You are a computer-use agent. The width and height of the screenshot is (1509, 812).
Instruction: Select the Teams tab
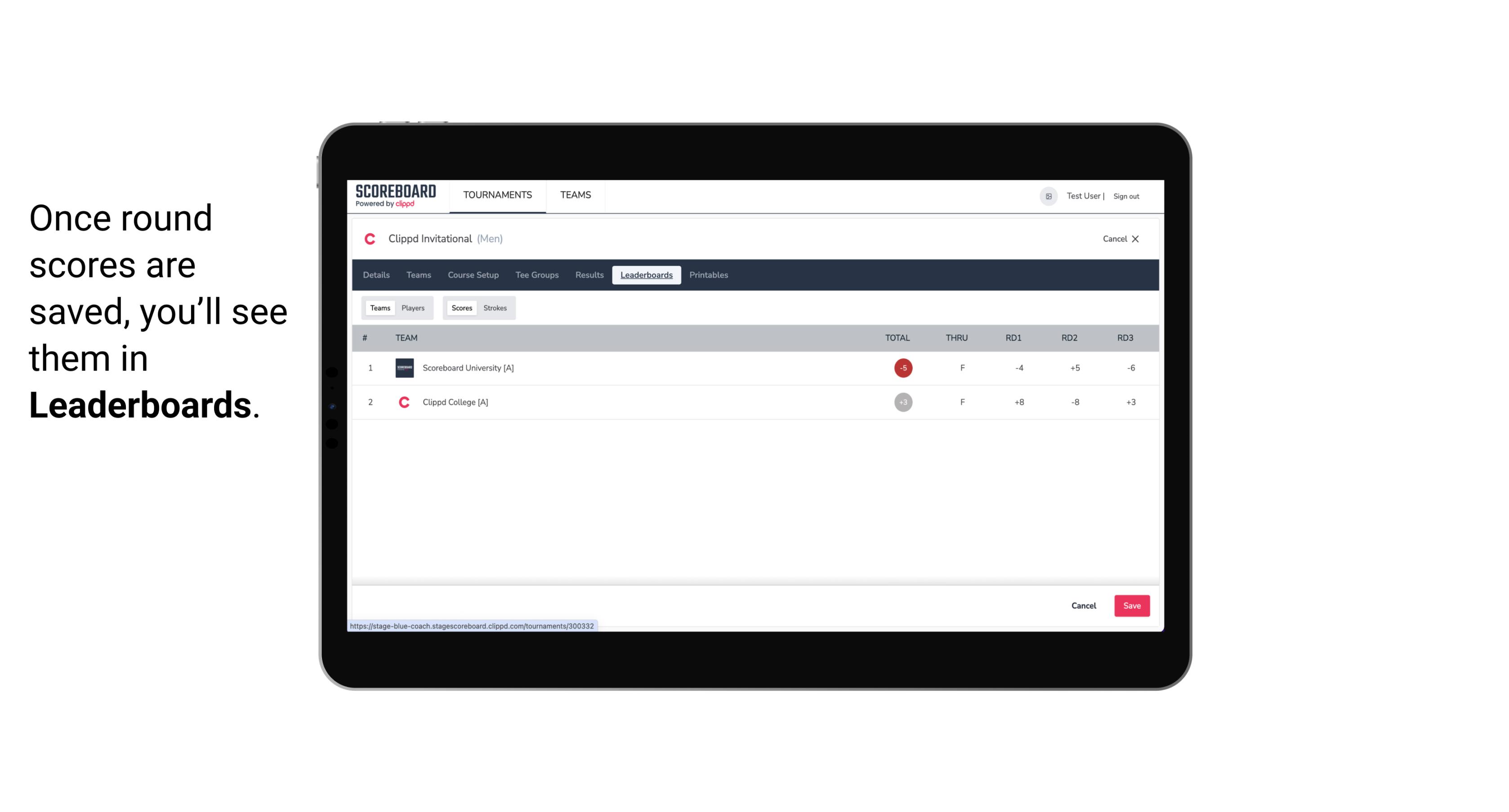click(379, 308)
